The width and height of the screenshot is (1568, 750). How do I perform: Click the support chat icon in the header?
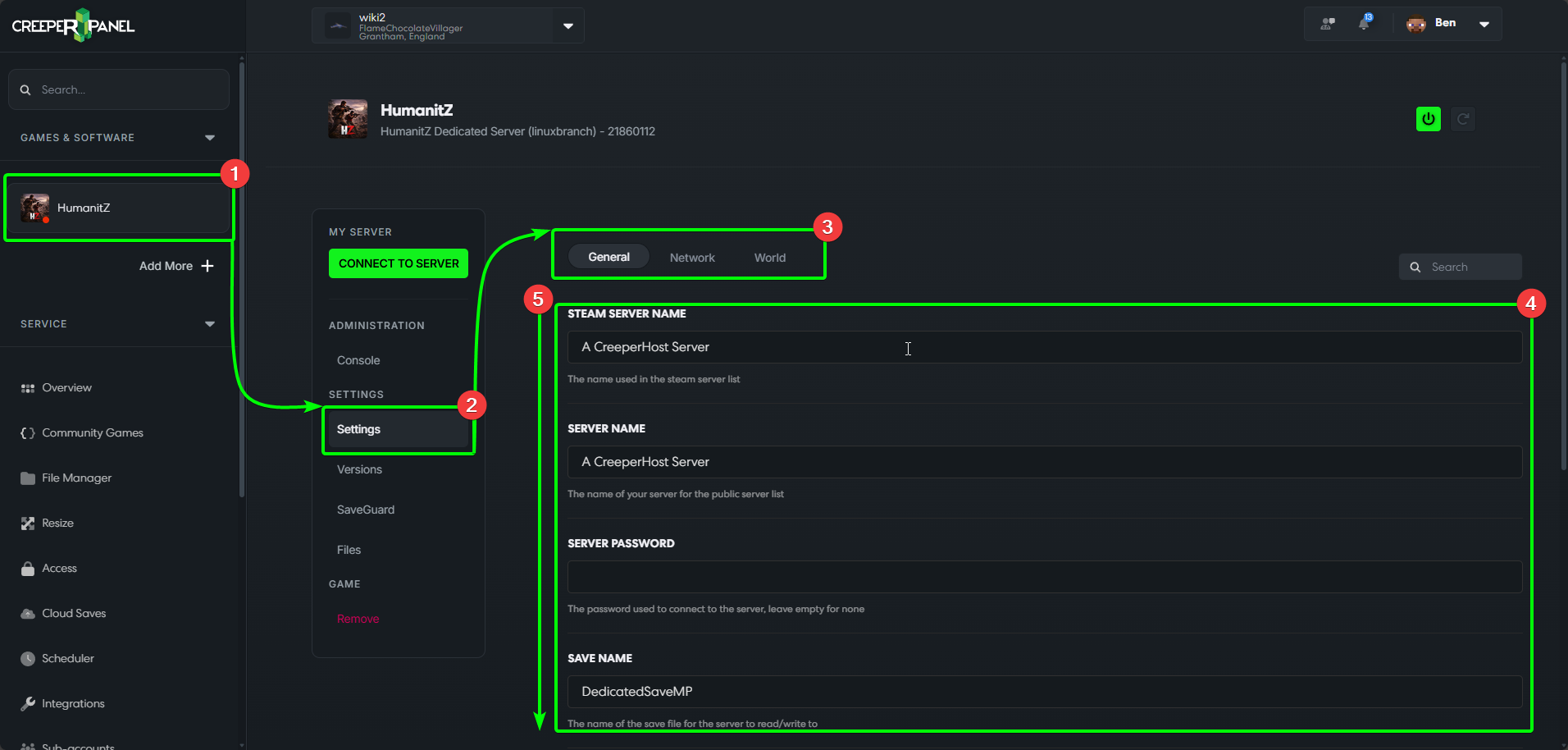point(1326,23)
